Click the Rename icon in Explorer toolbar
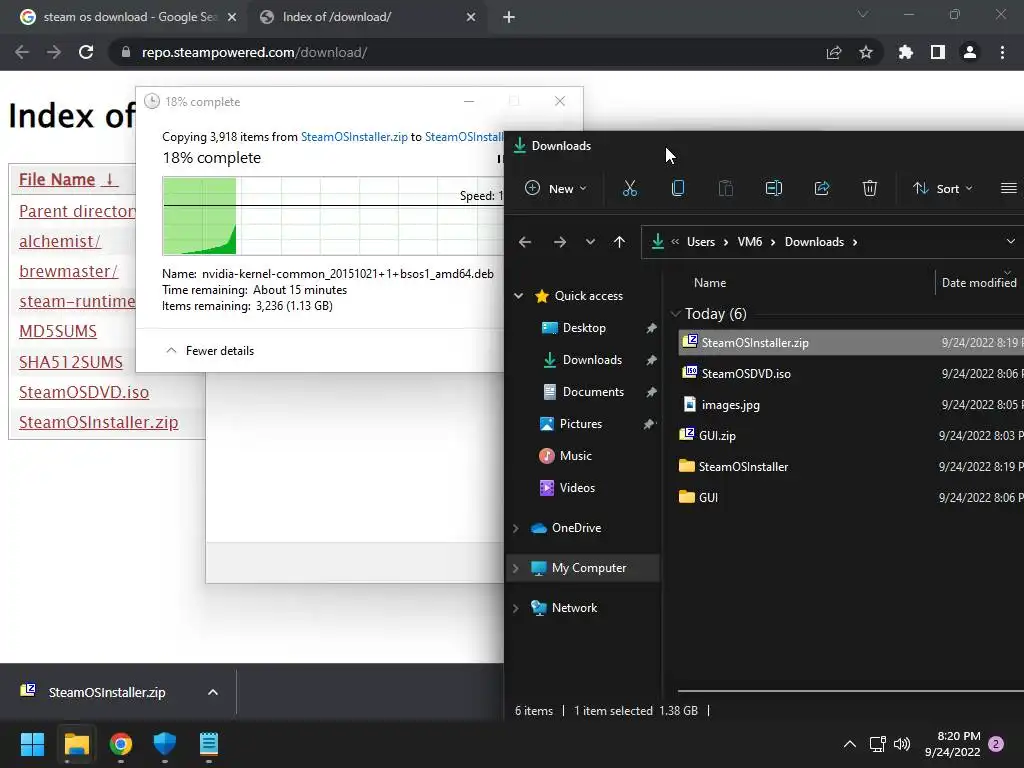 (774, 189)
